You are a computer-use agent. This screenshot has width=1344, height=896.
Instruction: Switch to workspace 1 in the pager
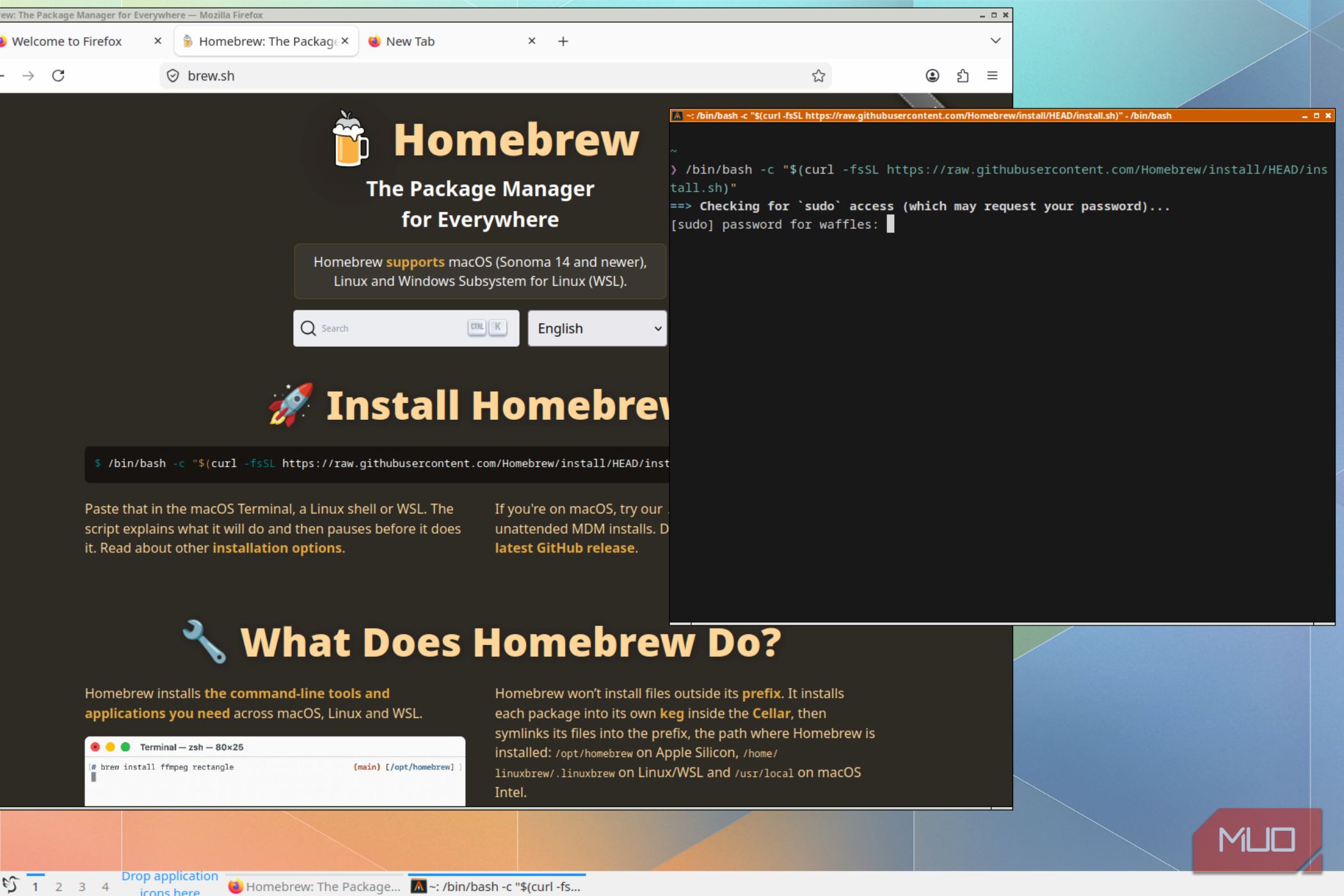point(35,886)
